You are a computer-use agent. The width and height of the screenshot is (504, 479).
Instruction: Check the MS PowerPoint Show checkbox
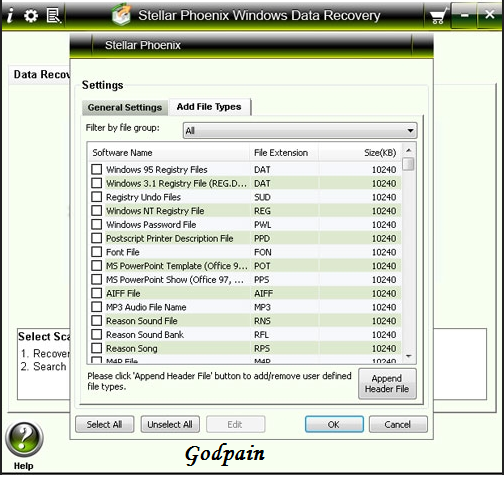tap(97, 279)
